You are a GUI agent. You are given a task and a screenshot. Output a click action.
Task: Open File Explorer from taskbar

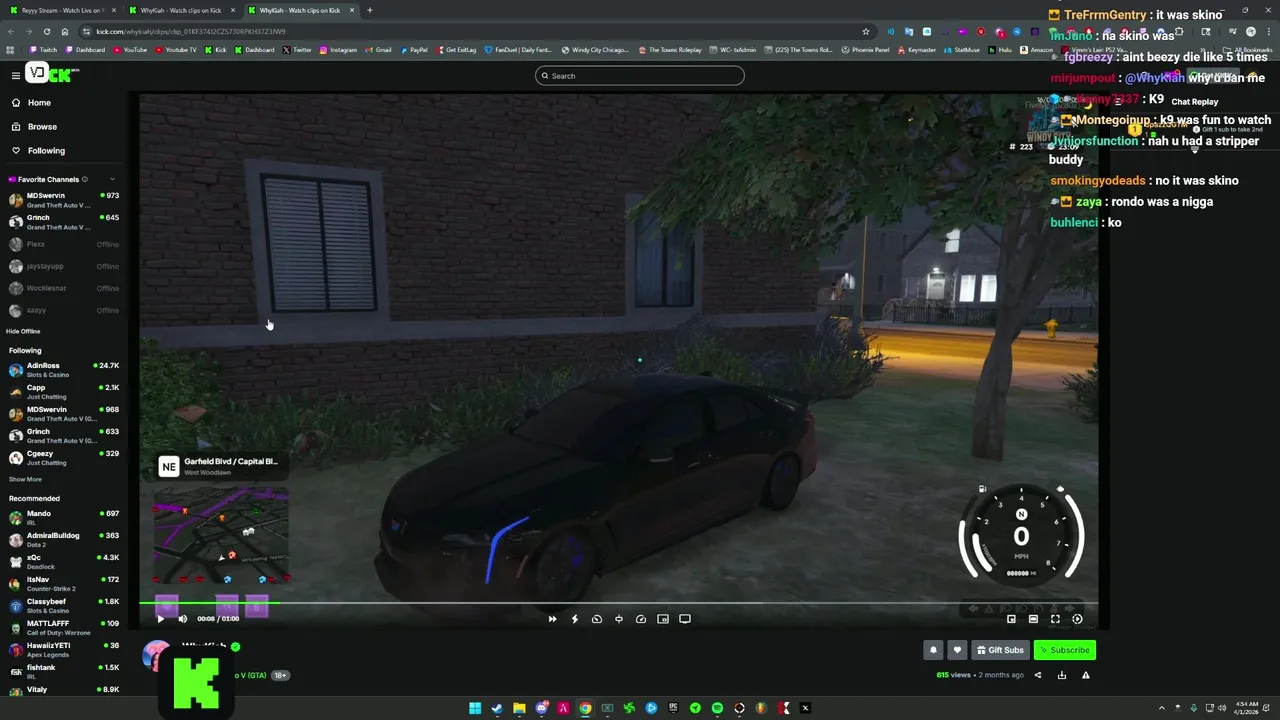coord(519,708)
